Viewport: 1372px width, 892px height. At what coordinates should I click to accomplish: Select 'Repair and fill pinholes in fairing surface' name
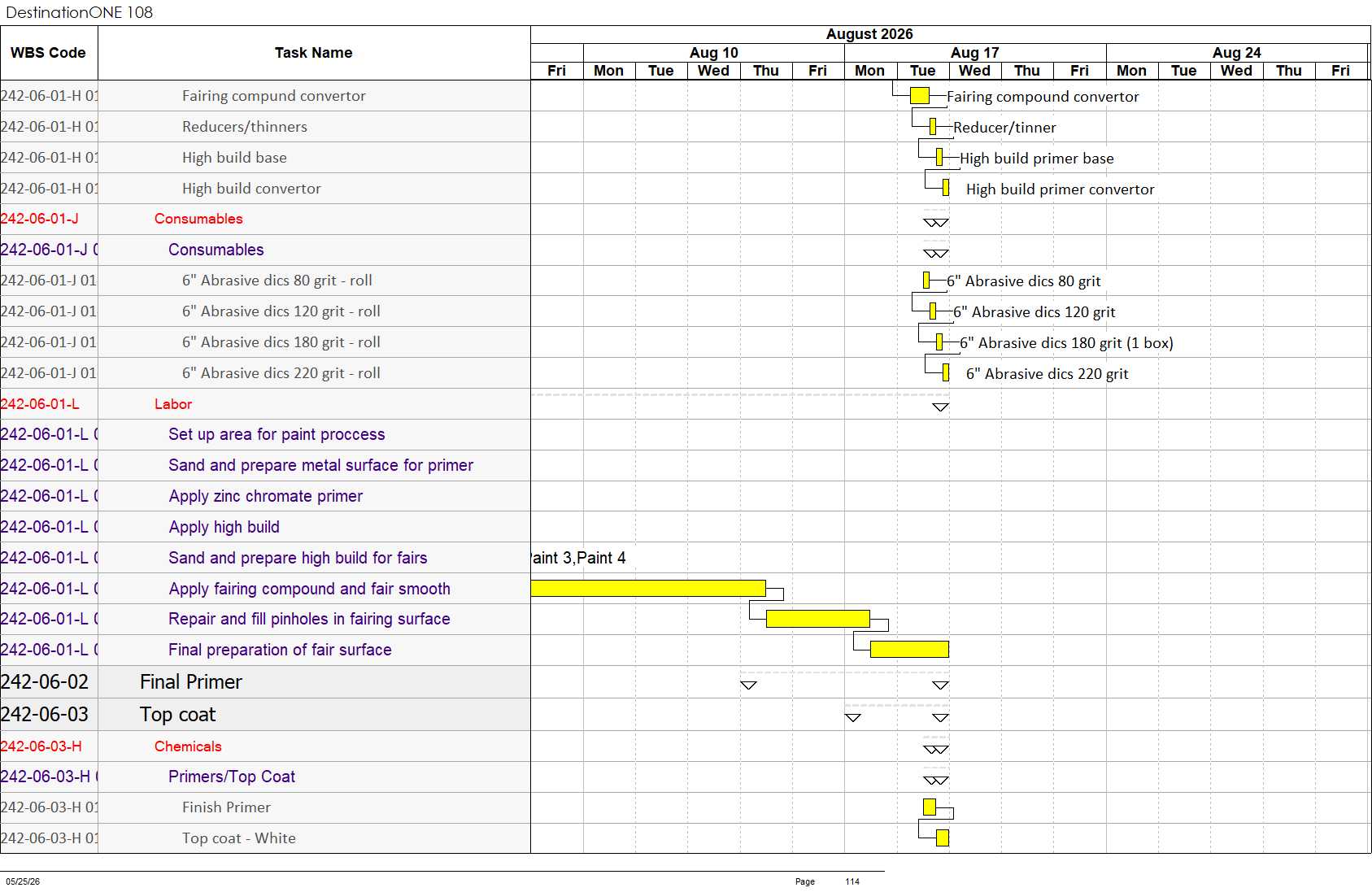pos(309,619)
